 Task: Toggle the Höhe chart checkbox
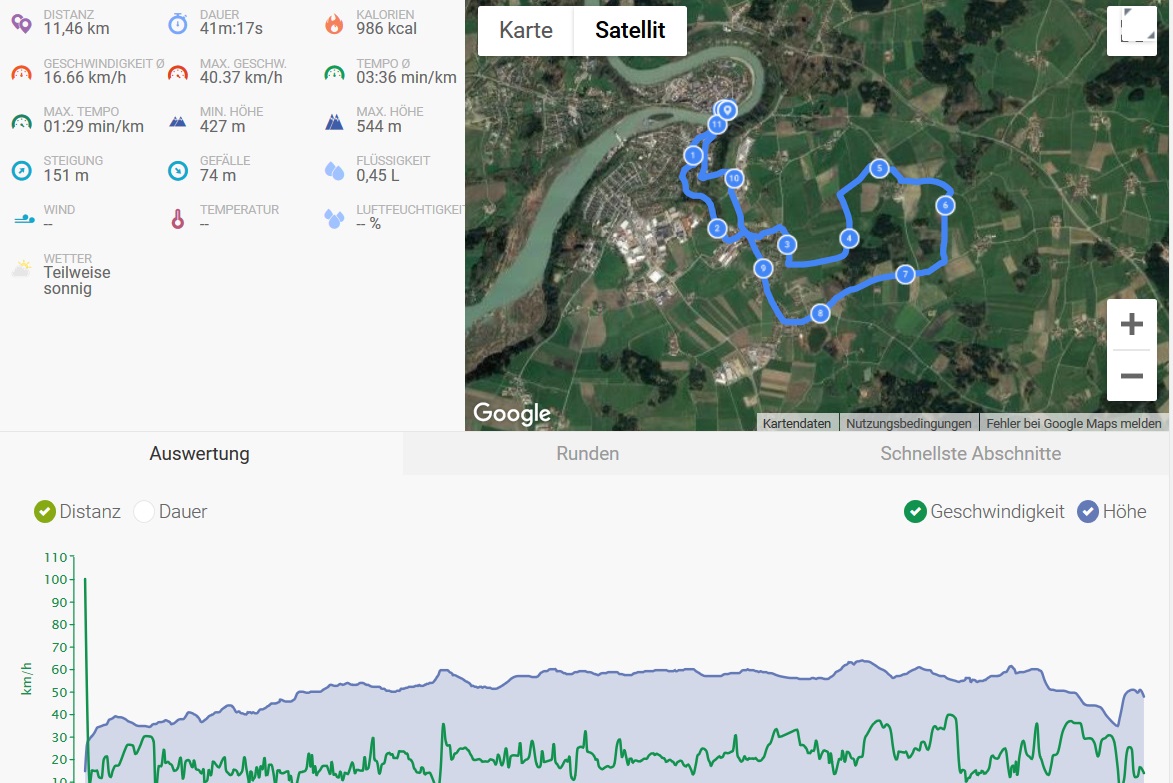[x=1088, y=512]
